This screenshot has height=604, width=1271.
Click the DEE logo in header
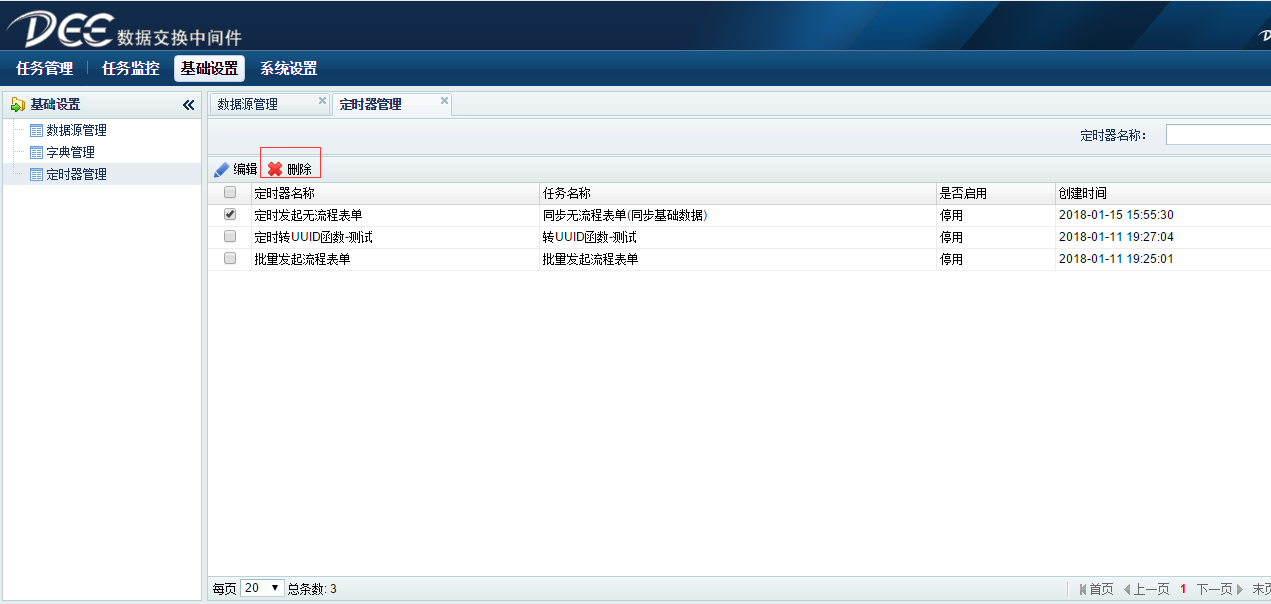point(60,27)
